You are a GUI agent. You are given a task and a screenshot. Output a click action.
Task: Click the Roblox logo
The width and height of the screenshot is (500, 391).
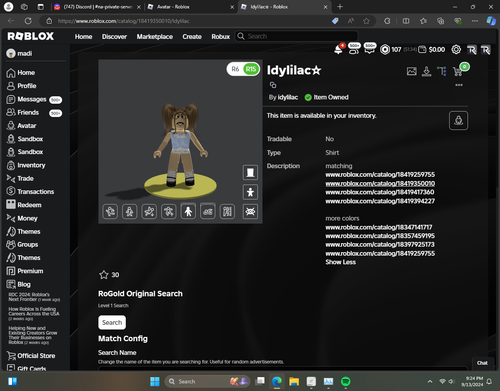point(31,36)
